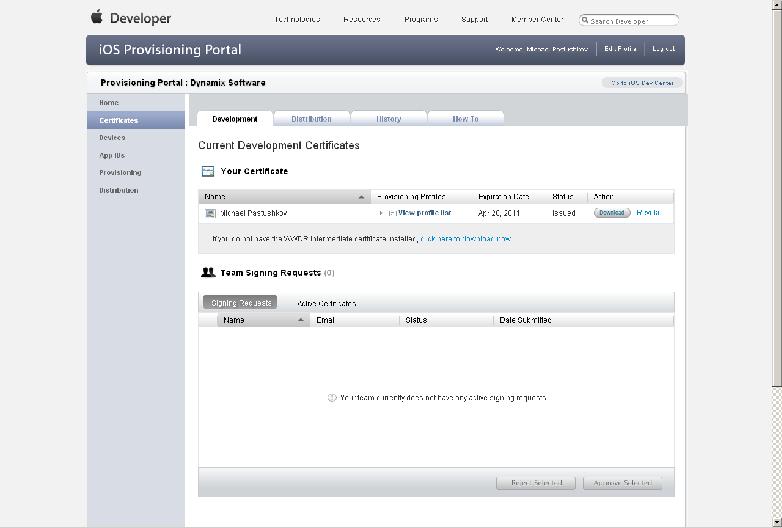Sort signing requests by Name arrow
Image resolution: width=782 pixels, height=528 pixels.
pyautogui.click(x=301, y=320)
